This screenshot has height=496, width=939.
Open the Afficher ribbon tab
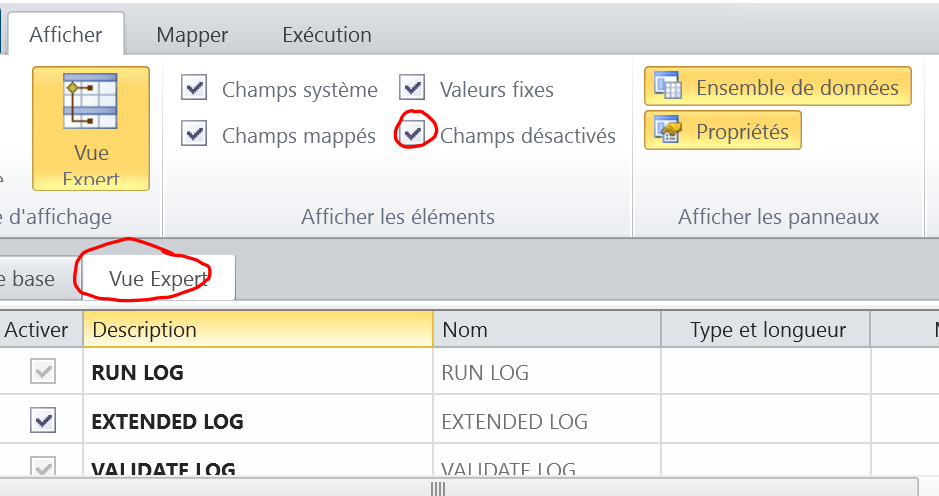coord(66,34)
